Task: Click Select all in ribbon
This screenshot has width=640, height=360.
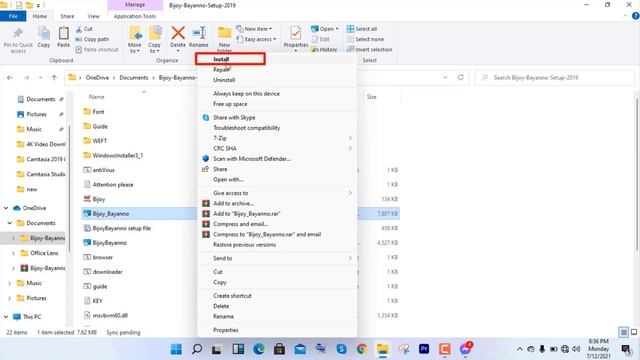Action: (x=362, y=29)
